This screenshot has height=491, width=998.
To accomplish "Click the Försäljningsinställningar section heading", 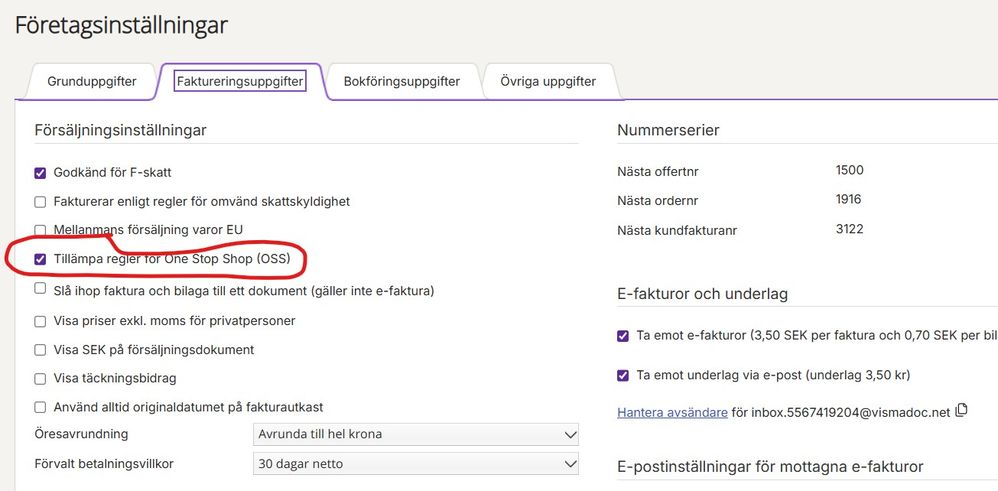I will click(x=120, y=131).
